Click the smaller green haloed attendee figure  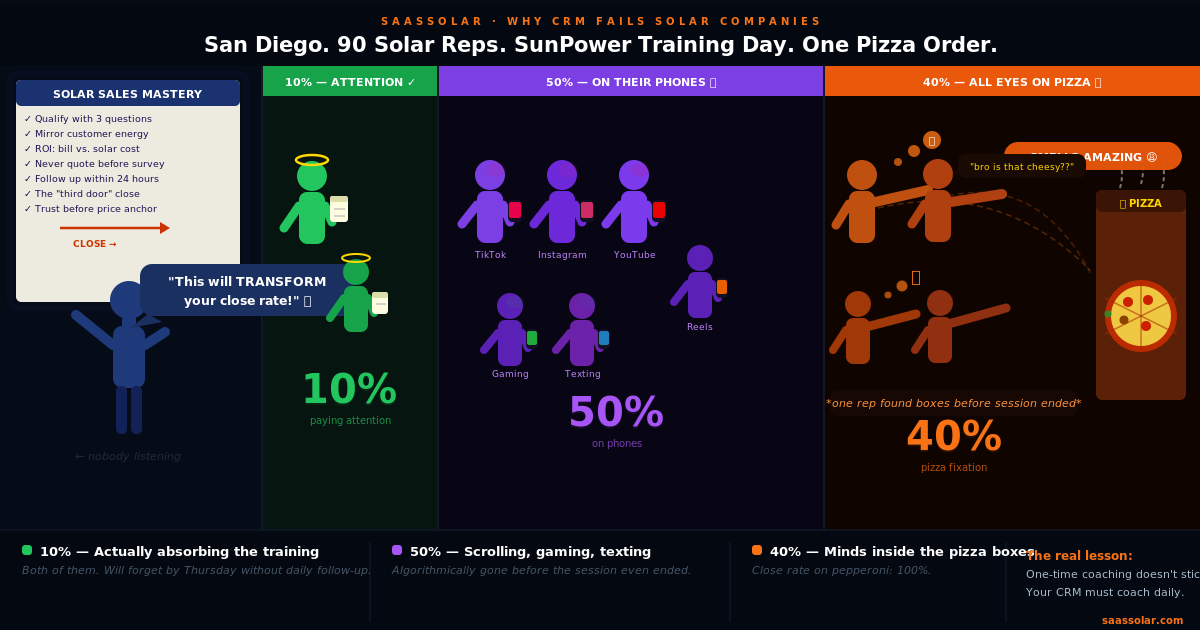357,293
